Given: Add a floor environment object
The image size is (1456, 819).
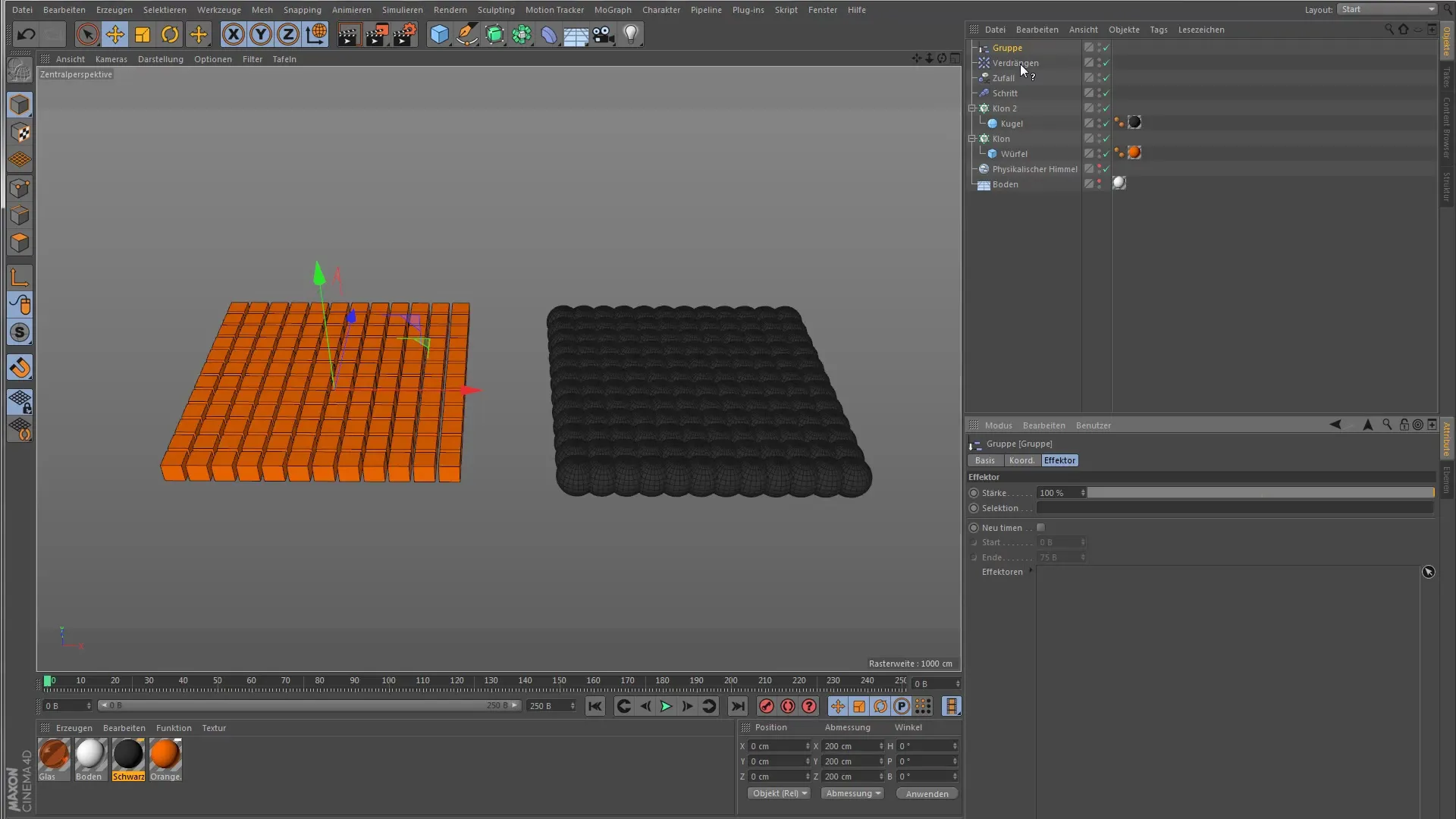Looking at the screenshot, I should 576,34.
